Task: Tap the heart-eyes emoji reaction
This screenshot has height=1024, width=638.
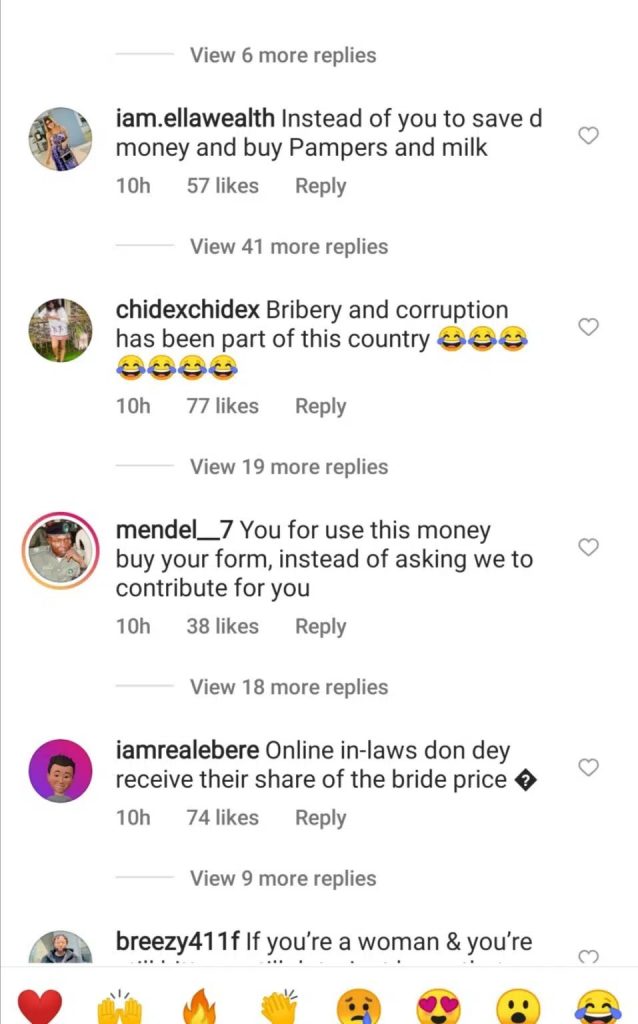Action: [439, 1005]
